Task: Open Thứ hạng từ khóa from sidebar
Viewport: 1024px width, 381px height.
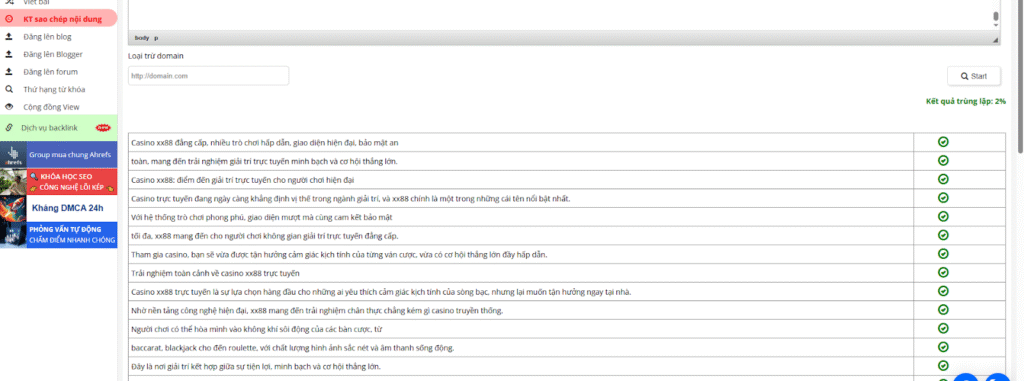Action: [54, 90]
